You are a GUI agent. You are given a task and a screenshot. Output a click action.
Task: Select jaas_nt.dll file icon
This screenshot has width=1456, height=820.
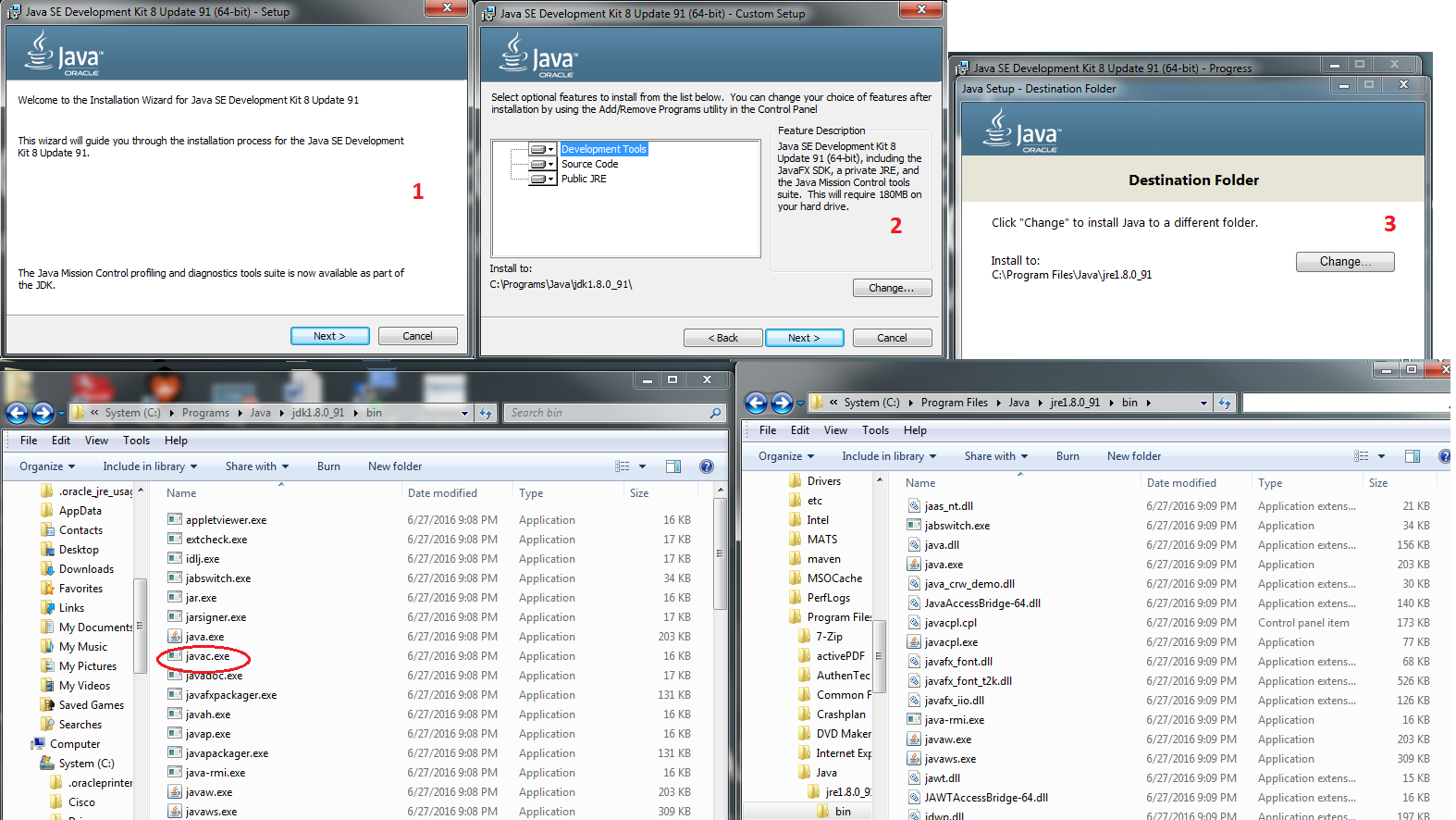(914, 506)
